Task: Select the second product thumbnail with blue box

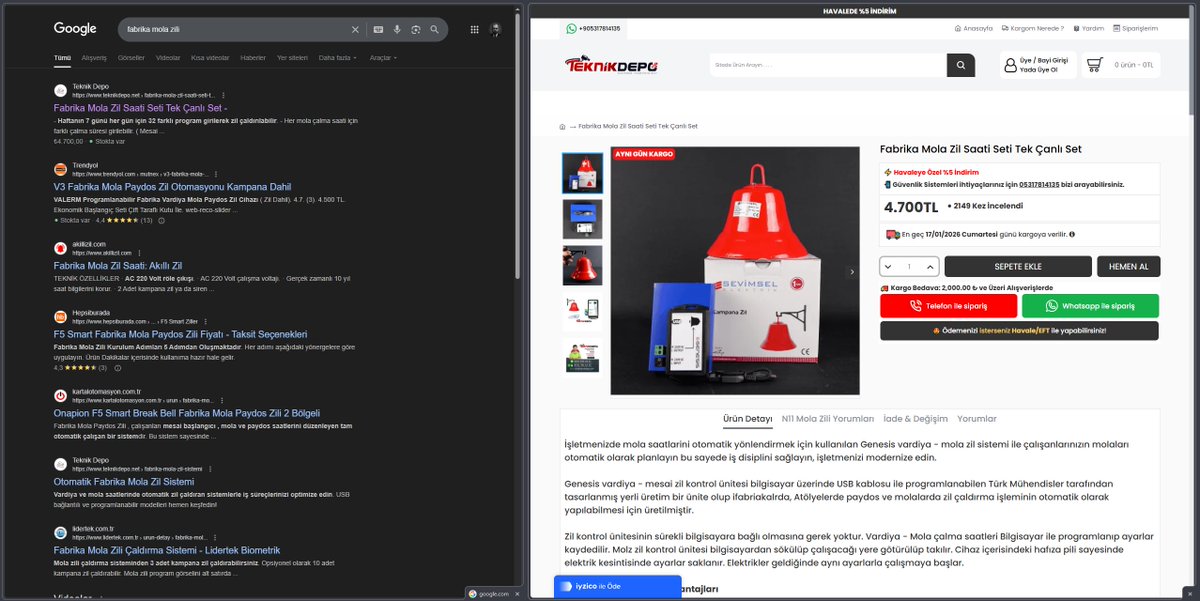Action: (582, 219)
